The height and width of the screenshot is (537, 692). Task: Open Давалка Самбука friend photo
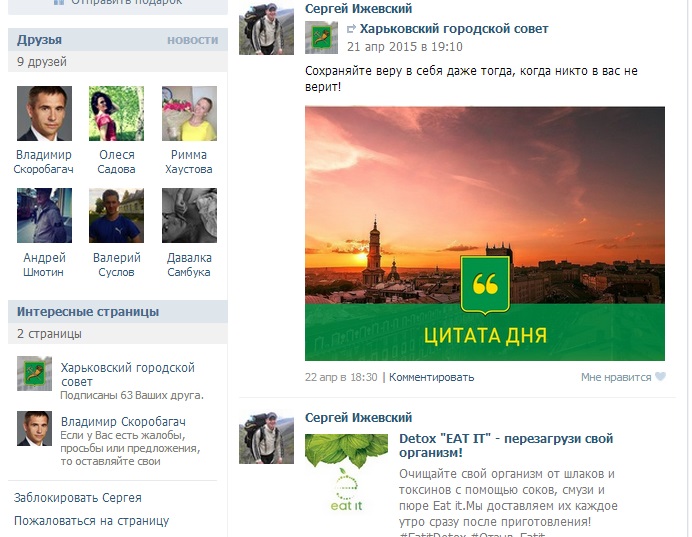(x=189, y=215)
